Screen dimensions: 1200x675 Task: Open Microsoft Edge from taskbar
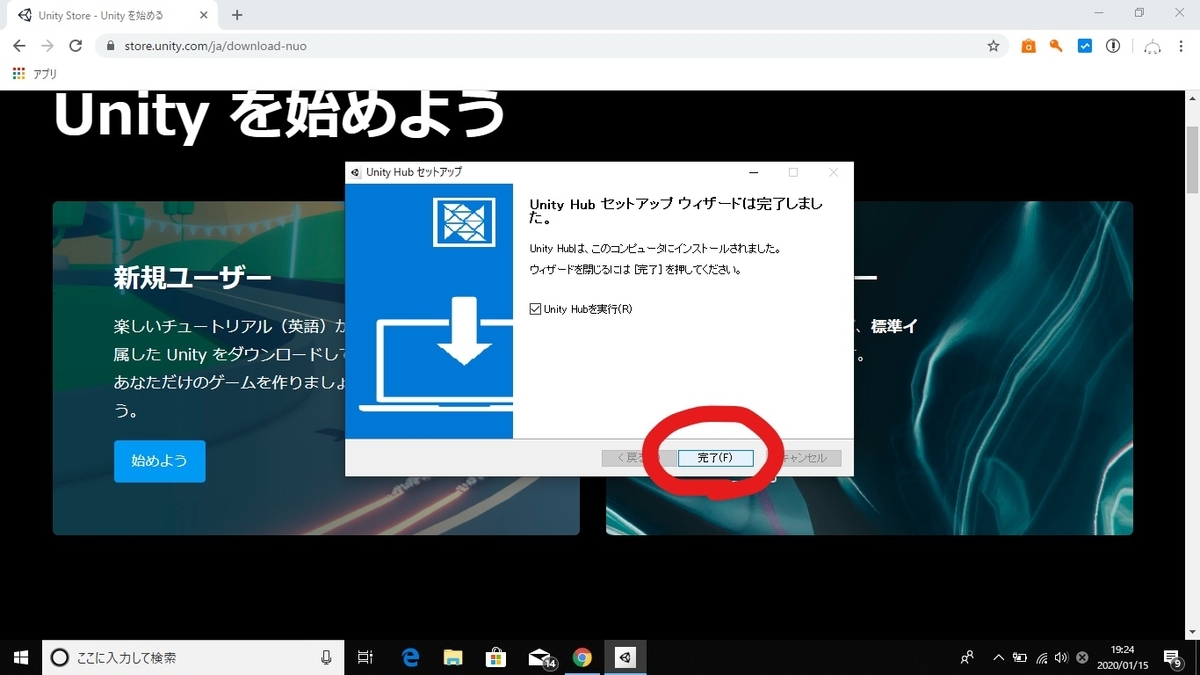click(x=410, y=657)
